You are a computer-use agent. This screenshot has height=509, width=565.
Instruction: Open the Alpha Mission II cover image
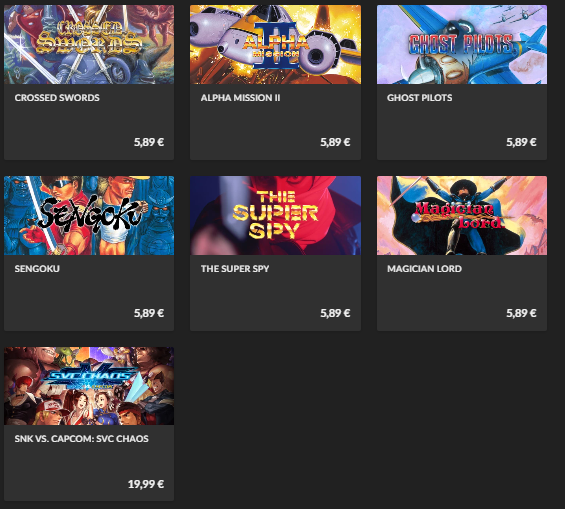(275, 44)
